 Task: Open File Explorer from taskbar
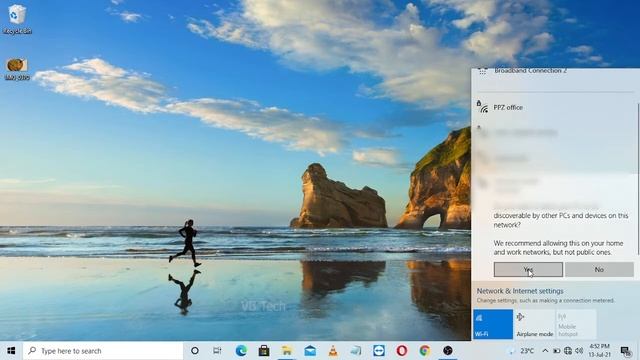tap(287, 351)
